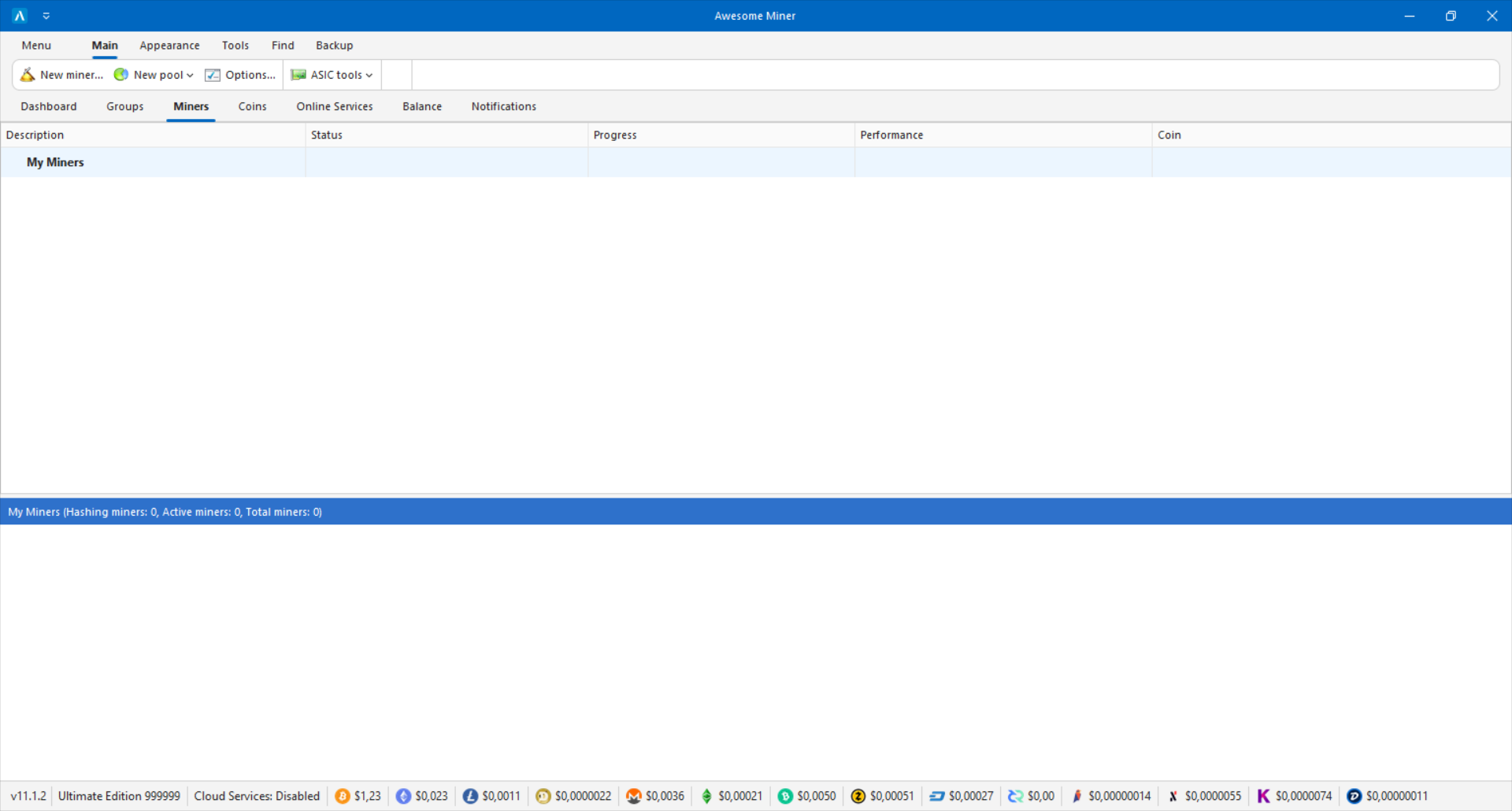Viewport: 1512px width, 811px height.
Task: Click the Monero icon next to $0,0036
Action: 634,796
